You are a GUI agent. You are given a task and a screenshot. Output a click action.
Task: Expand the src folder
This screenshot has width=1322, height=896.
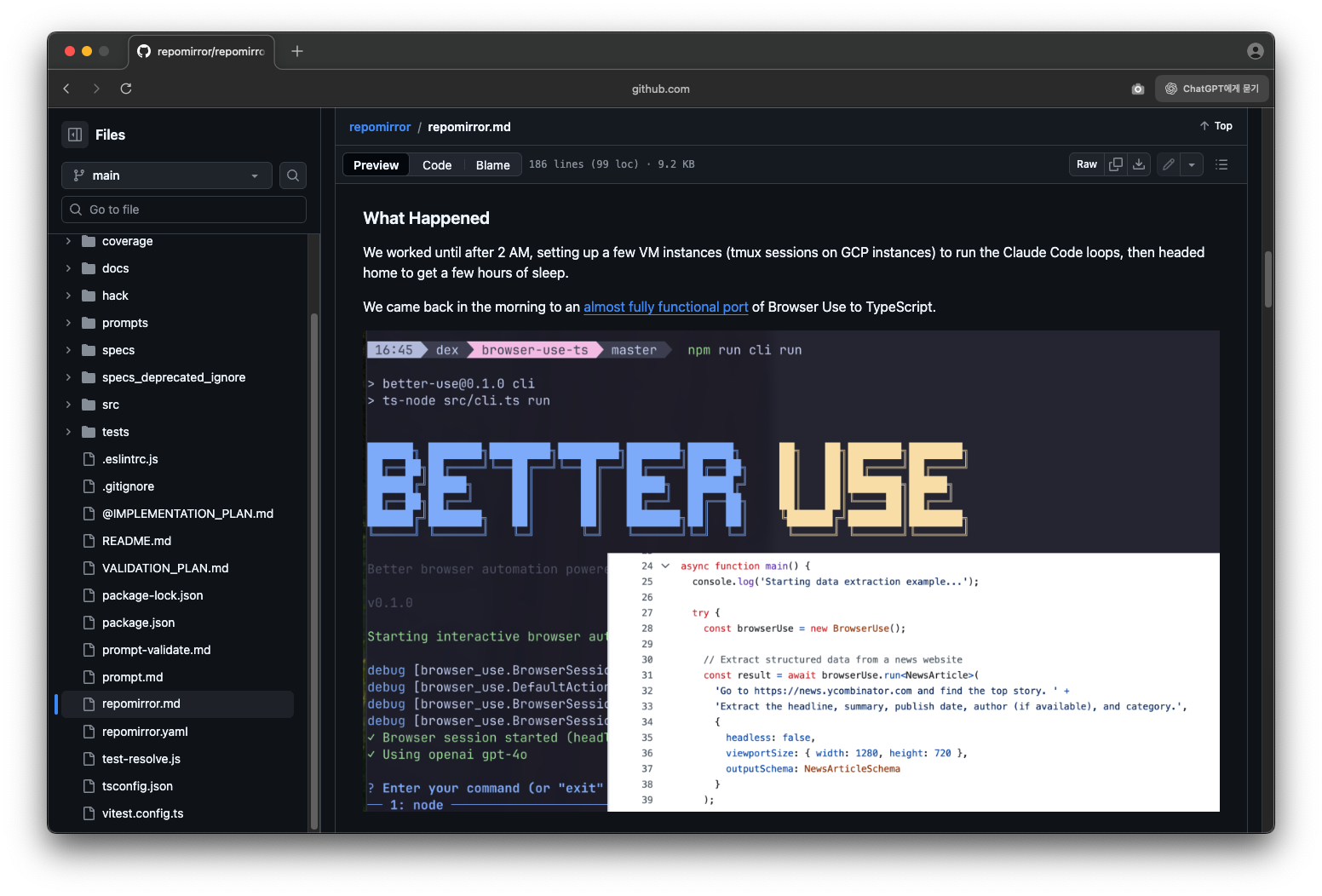(x=68, y=405)
